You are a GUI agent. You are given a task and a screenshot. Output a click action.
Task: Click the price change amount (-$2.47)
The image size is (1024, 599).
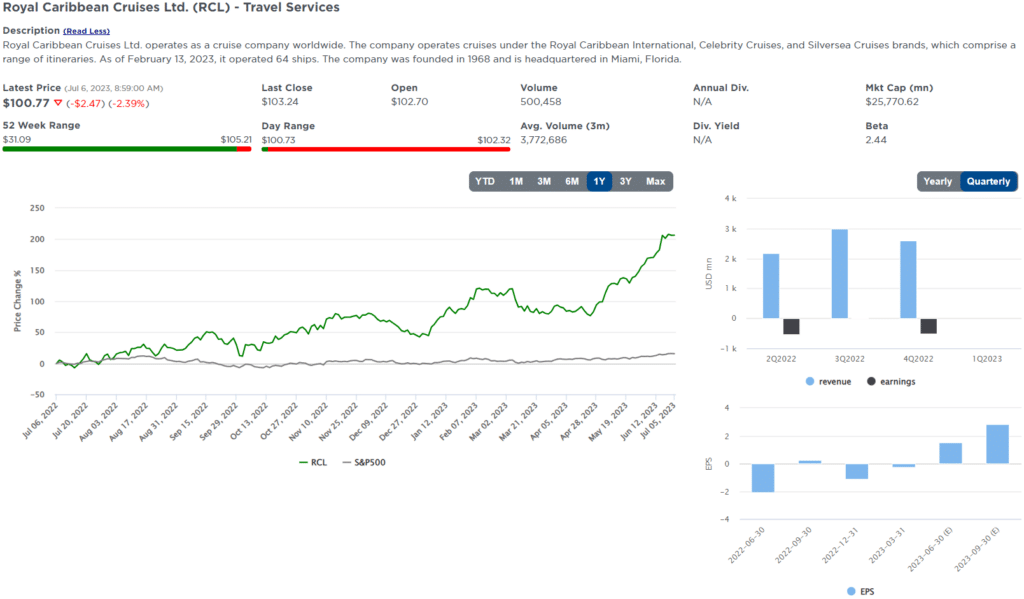click(x=86, y=103)
